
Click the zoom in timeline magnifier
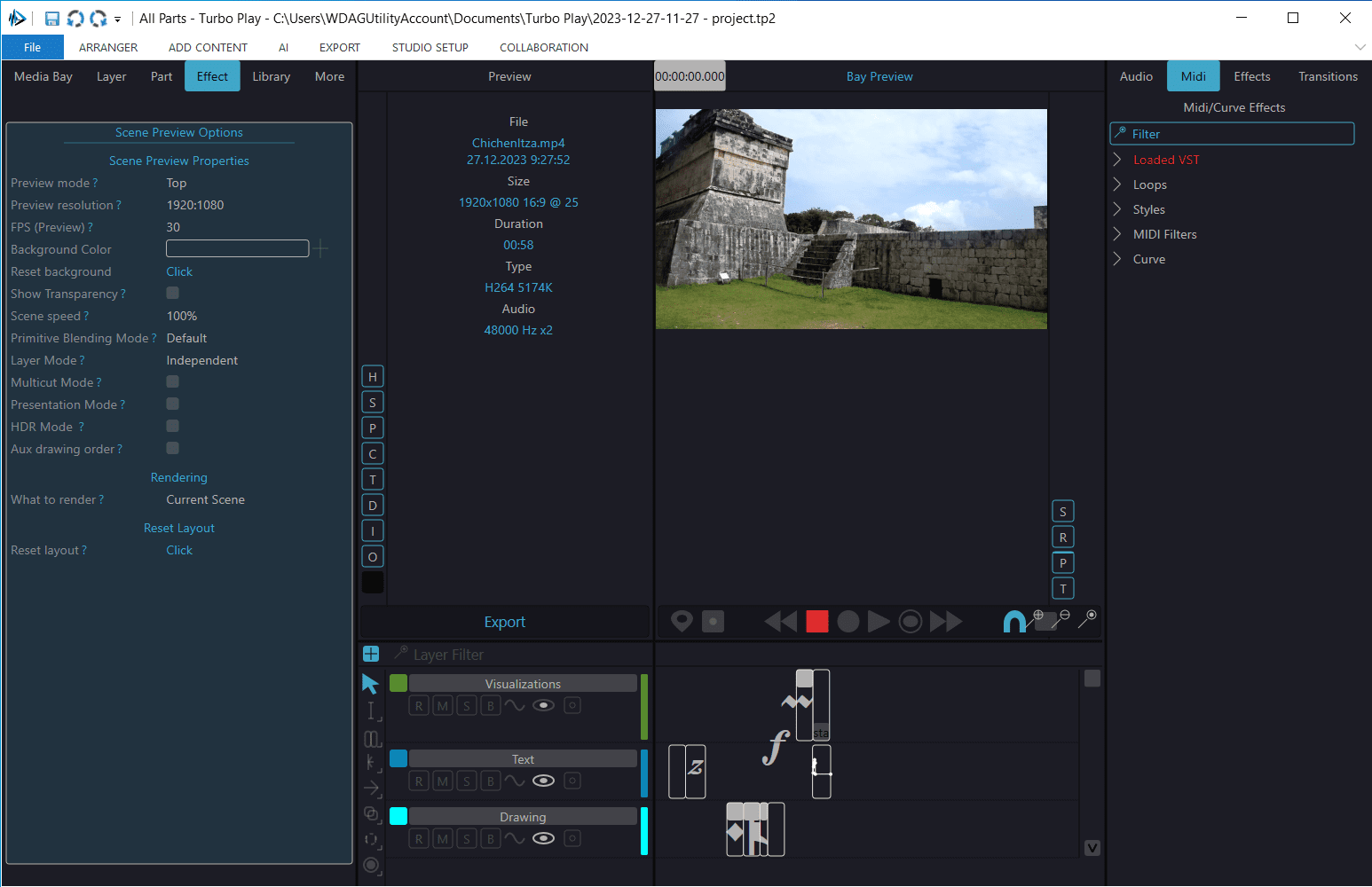point(1034,618)
